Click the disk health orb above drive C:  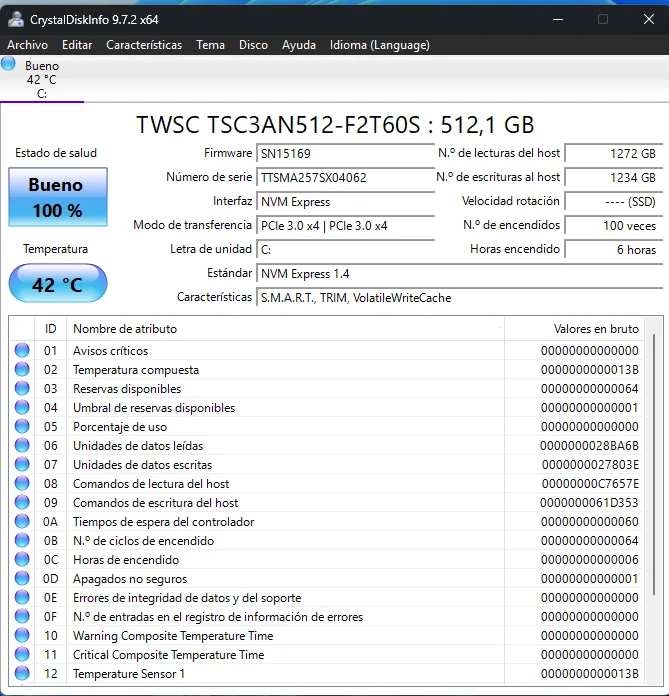(9, 64)
